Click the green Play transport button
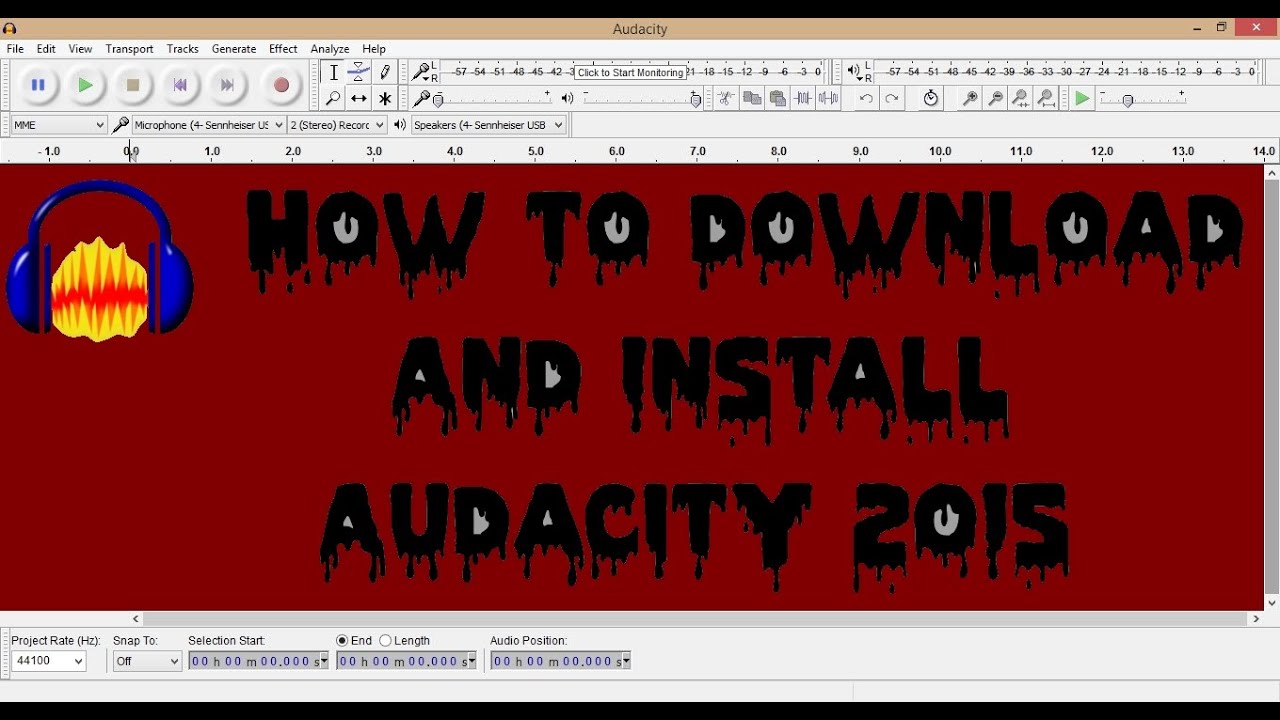1280x720 pixels. pos(86,86)
